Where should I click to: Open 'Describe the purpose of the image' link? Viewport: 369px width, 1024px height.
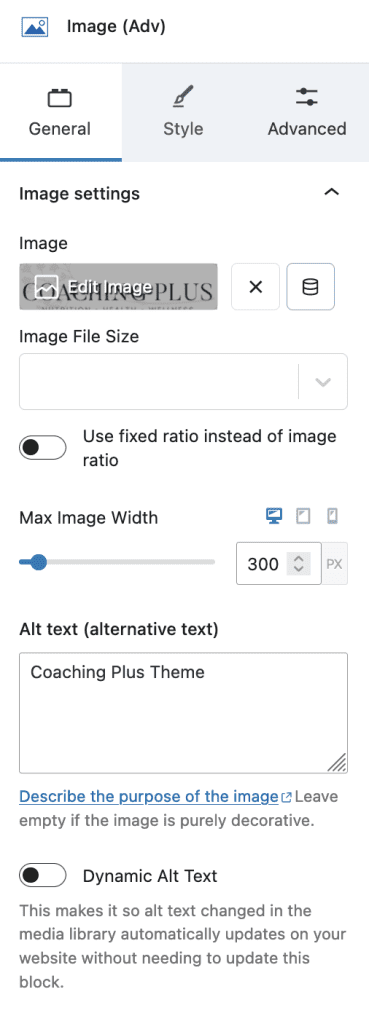point(149,796)
